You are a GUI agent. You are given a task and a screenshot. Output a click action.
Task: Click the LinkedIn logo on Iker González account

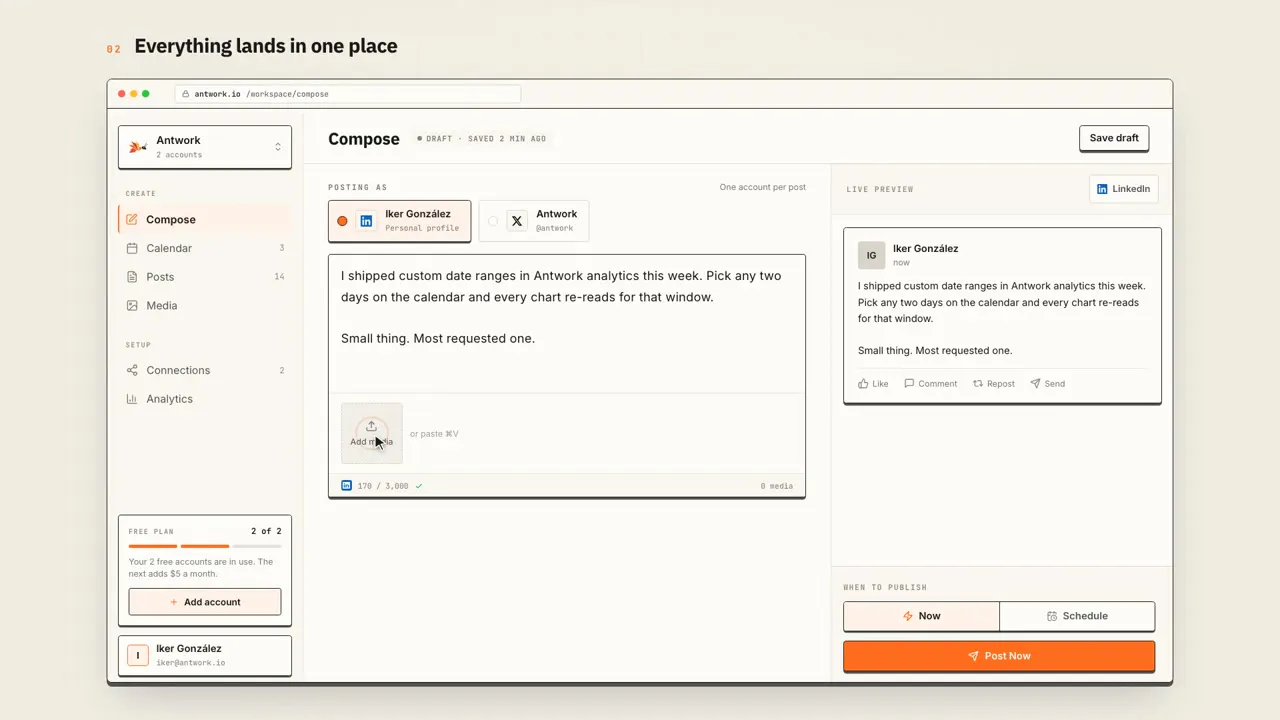pyautogui.click(x=366, y=221)
